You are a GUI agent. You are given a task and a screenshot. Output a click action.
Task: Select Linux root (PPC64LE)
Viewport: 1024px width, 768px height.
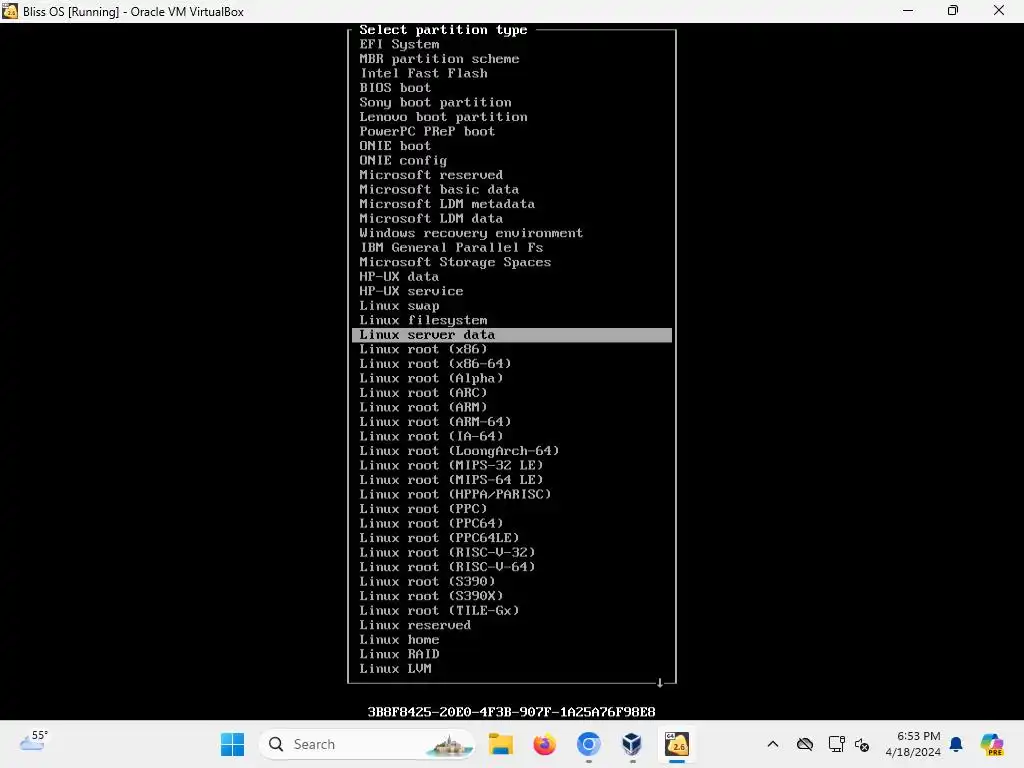tap(439, 538)
